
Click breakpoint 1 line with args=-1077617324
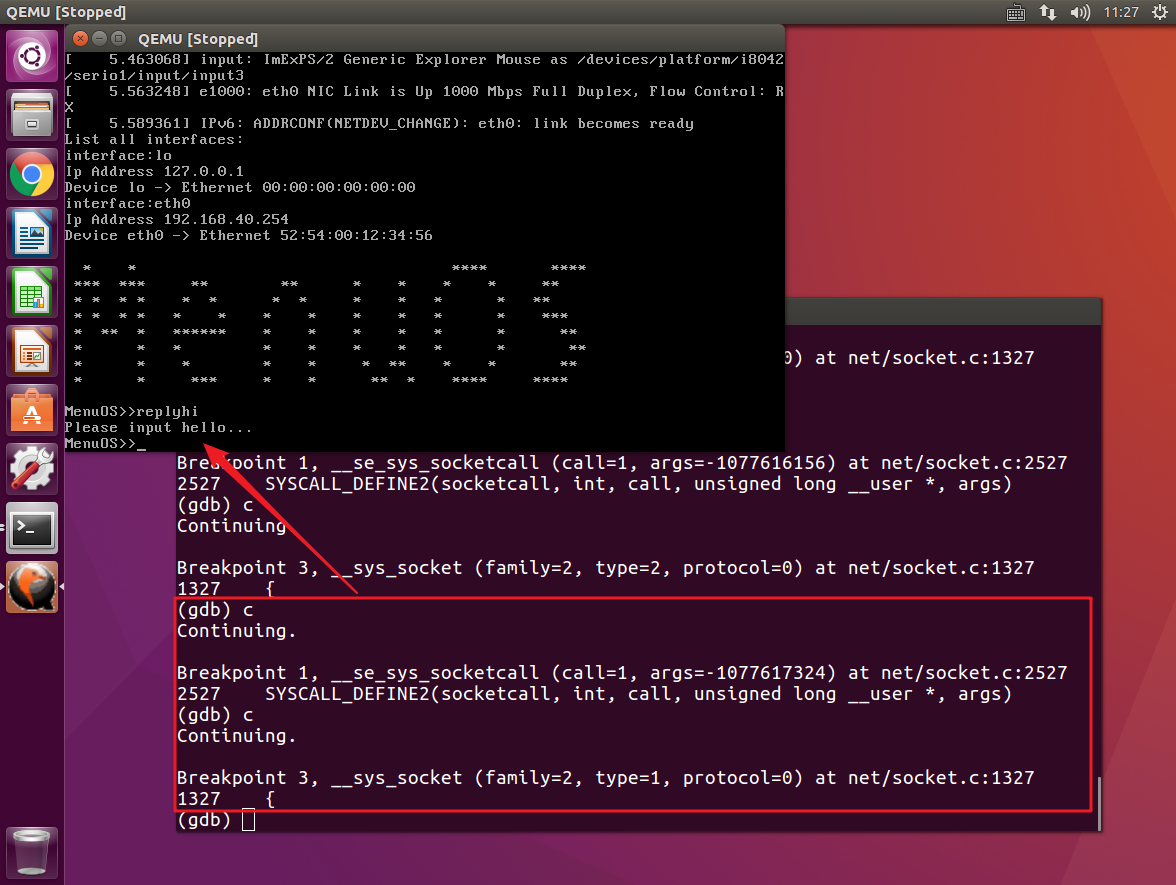622,673
